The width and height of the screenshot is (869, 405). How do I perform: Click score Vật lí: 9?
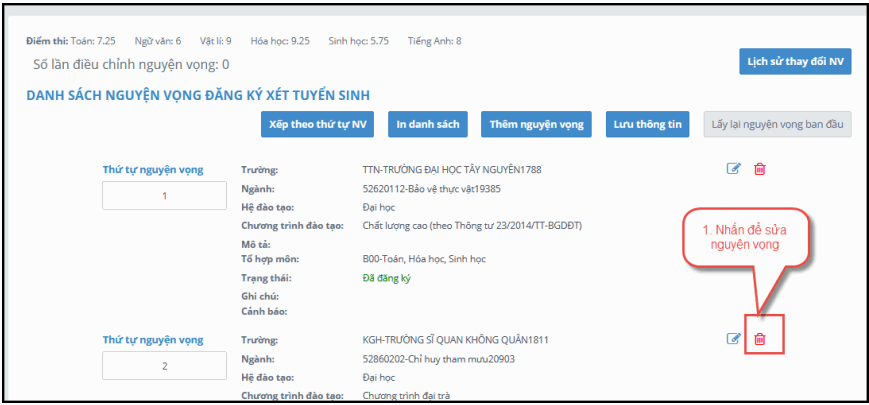click(216, 41)
